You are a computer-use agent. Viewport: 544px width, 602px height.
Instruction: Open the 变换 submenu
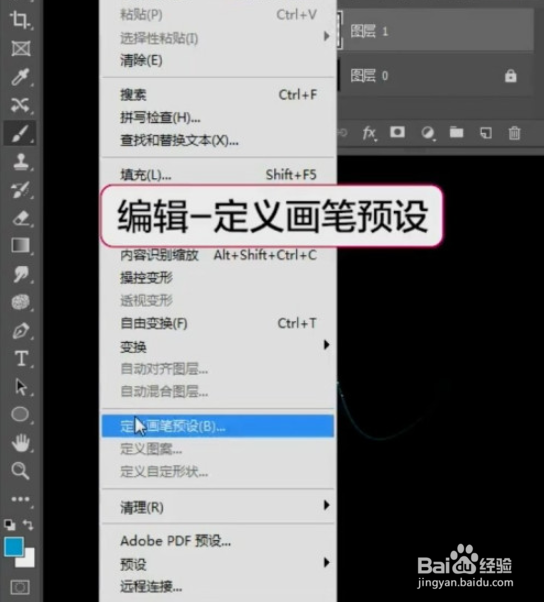pyautogui.click(x=218, y=346)
